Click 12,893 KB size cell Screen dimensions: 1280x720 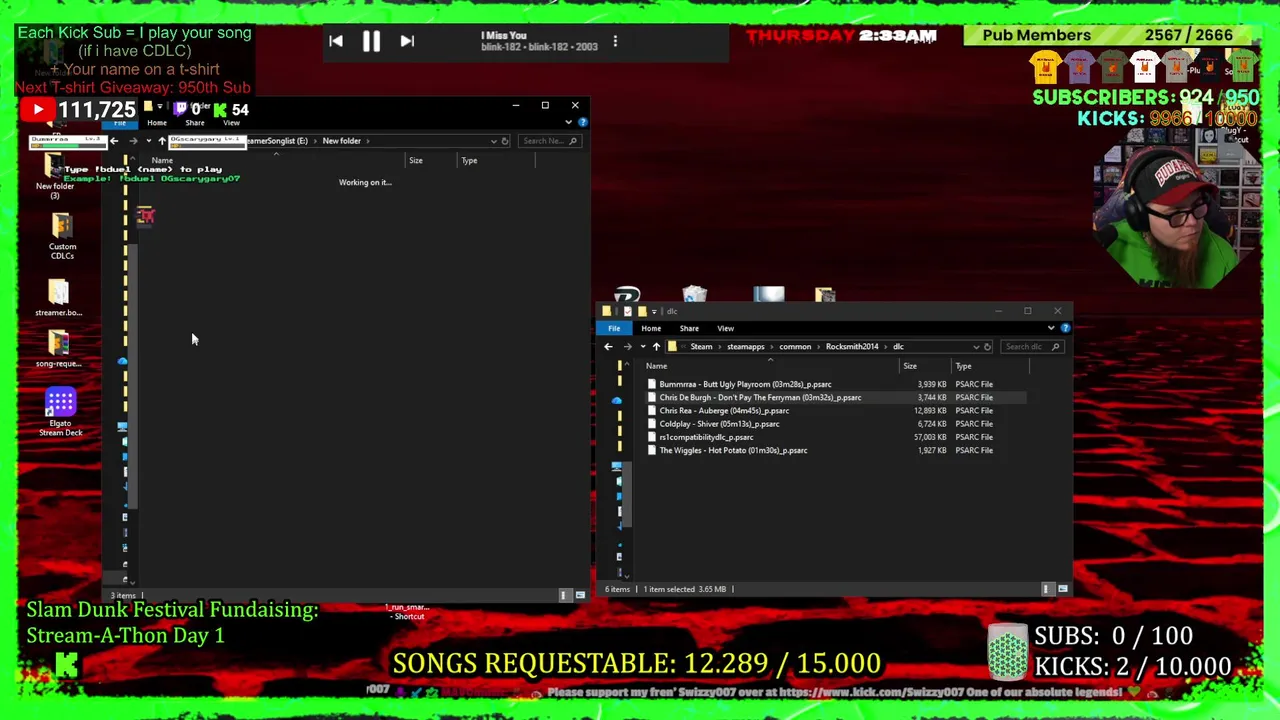coord(931,411)
